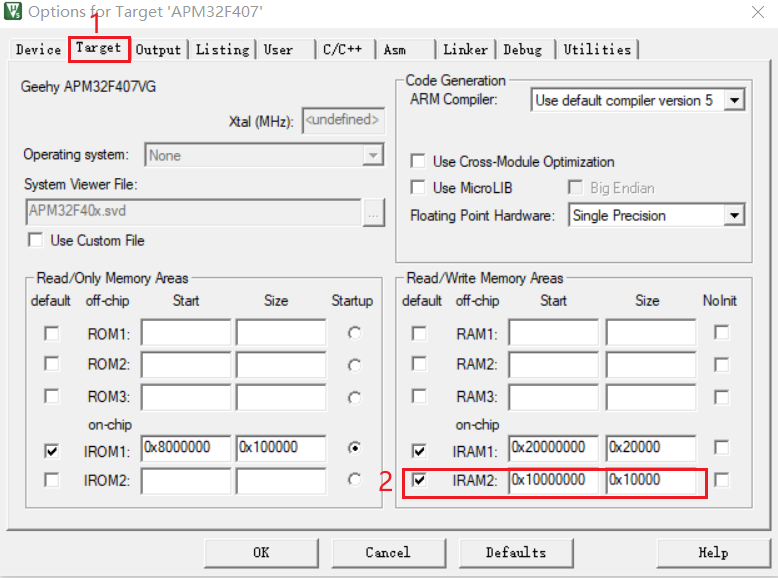Switch to the C/C++ tab
The height and width of the screenshot is (578, 778).
point(342,49)
